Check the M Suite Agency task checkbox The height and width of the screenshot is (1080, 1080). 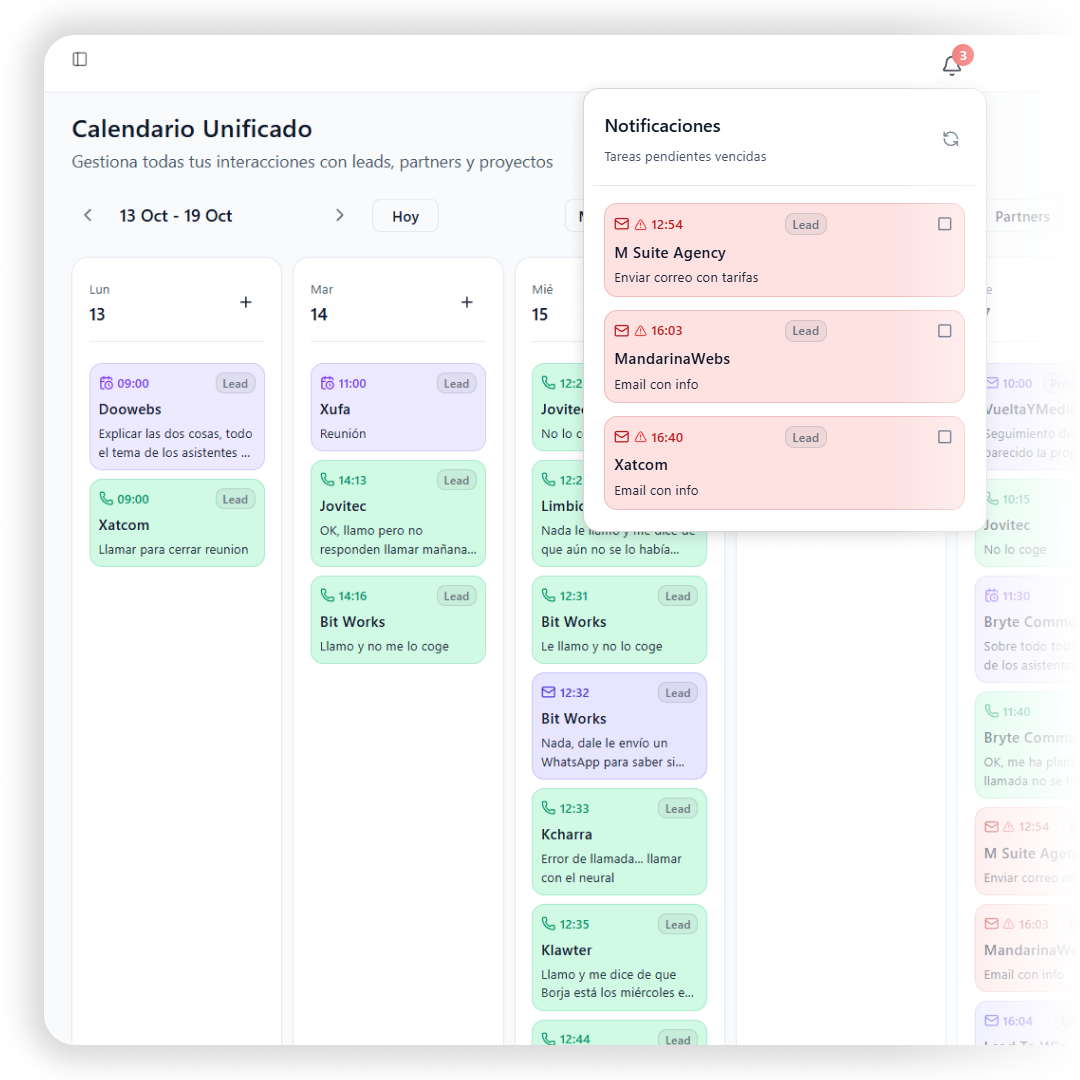(x=944, y=224)
